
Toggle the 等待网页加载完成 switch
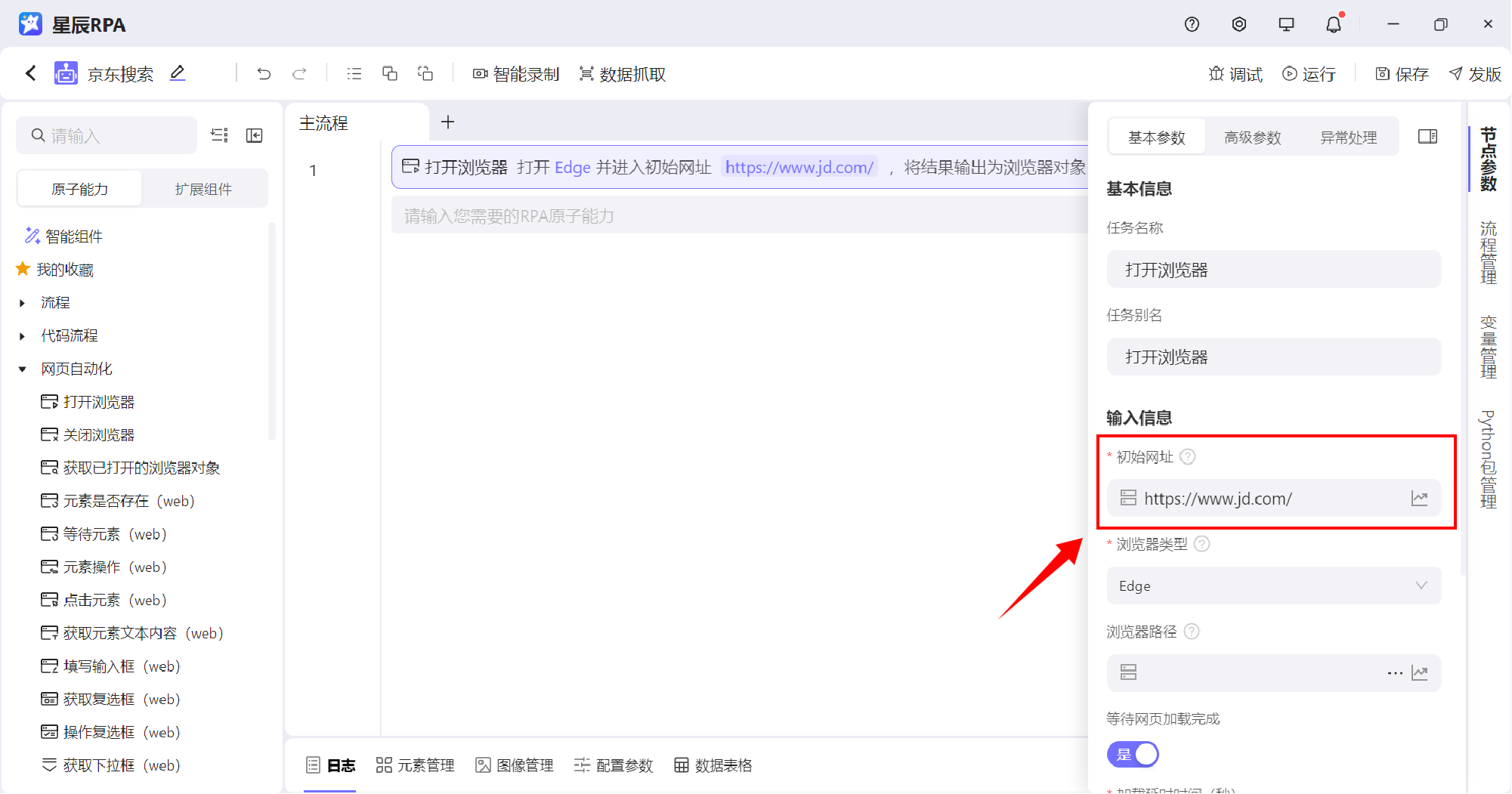pyautogui.click(x=1133, y=754)
